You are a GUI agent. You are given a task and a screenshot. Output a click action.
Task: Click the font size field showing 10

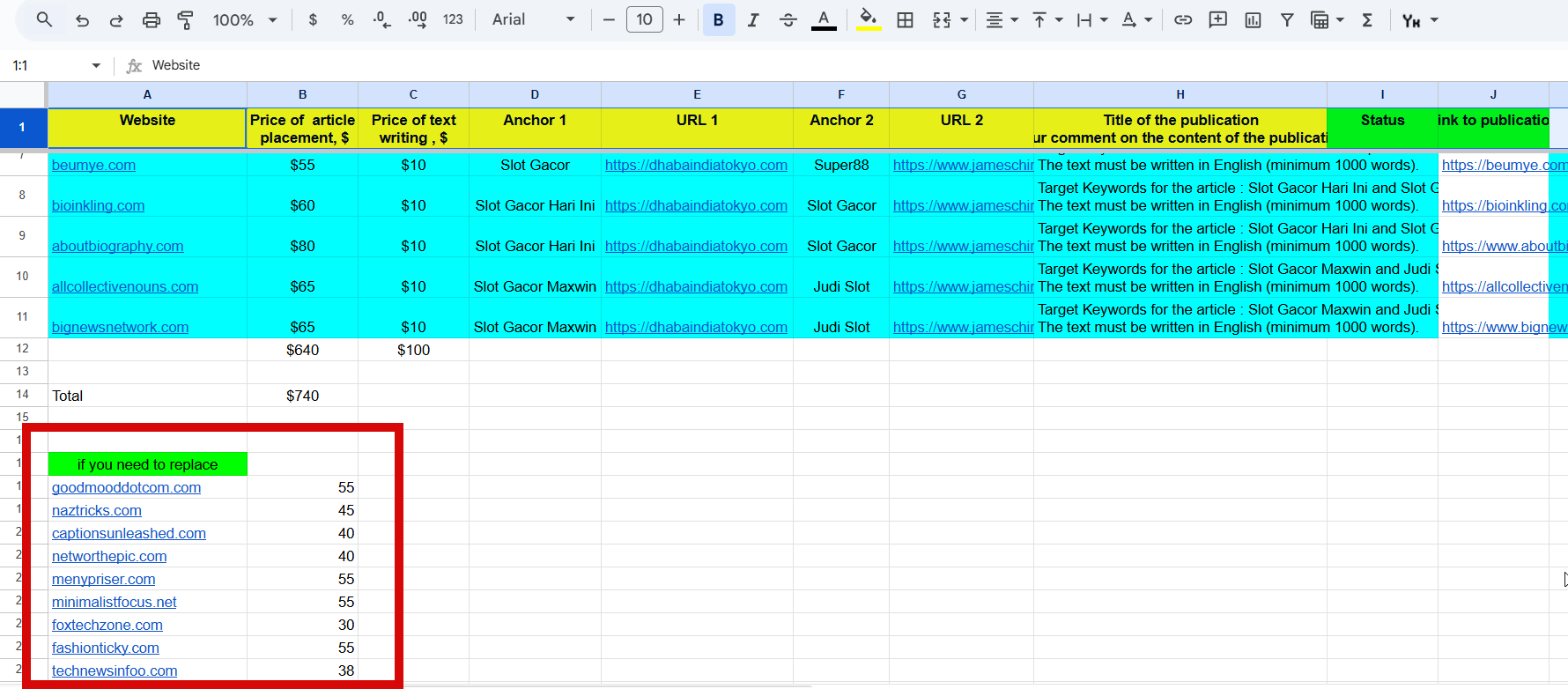pyautogui.click(x=645, y=19)
